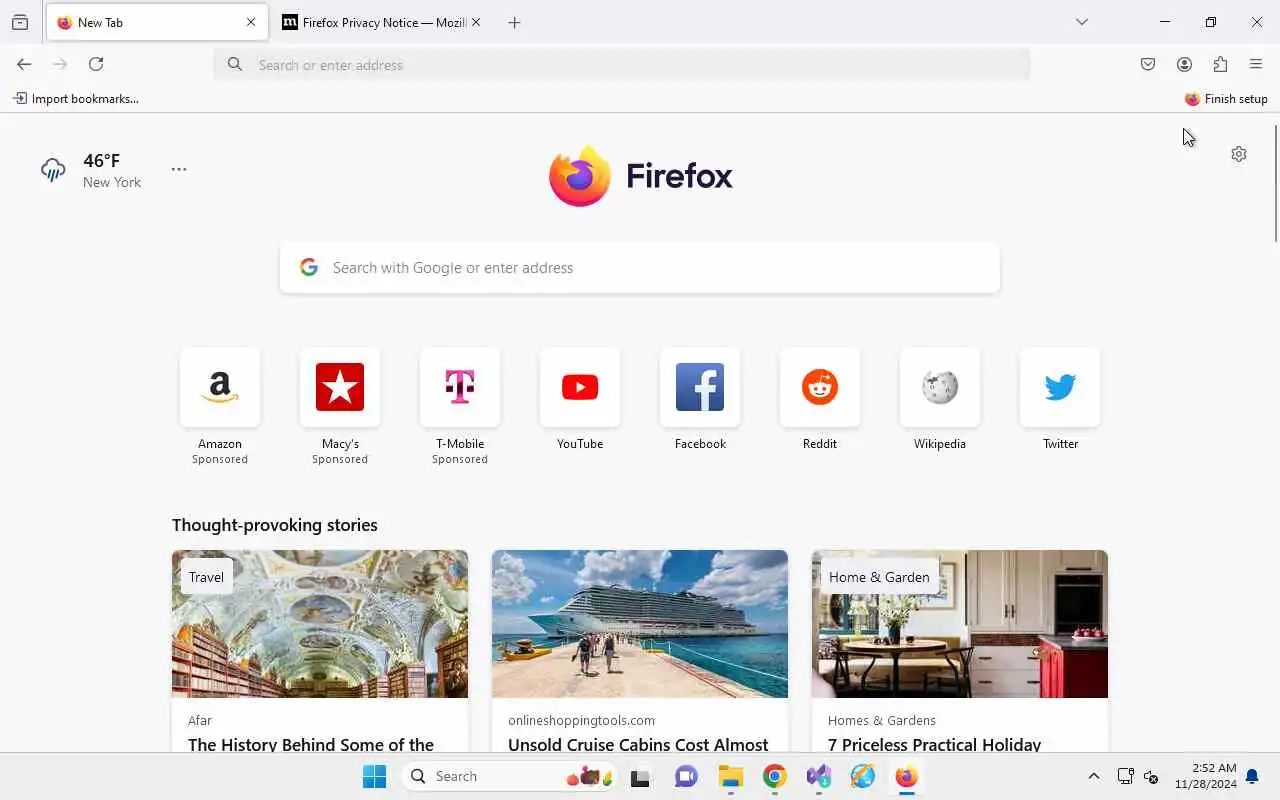Click the page vertical scrollbar thumb

point(1275,183)
